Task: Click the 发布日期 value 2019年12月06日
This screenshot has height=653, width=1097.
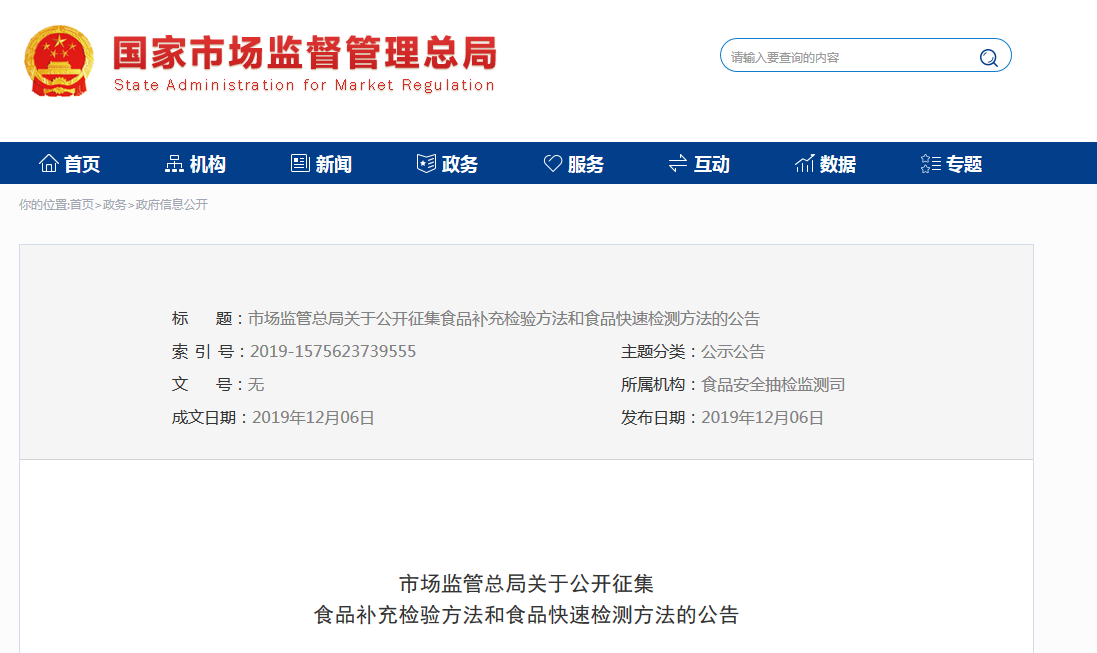Action: point(762,418)
